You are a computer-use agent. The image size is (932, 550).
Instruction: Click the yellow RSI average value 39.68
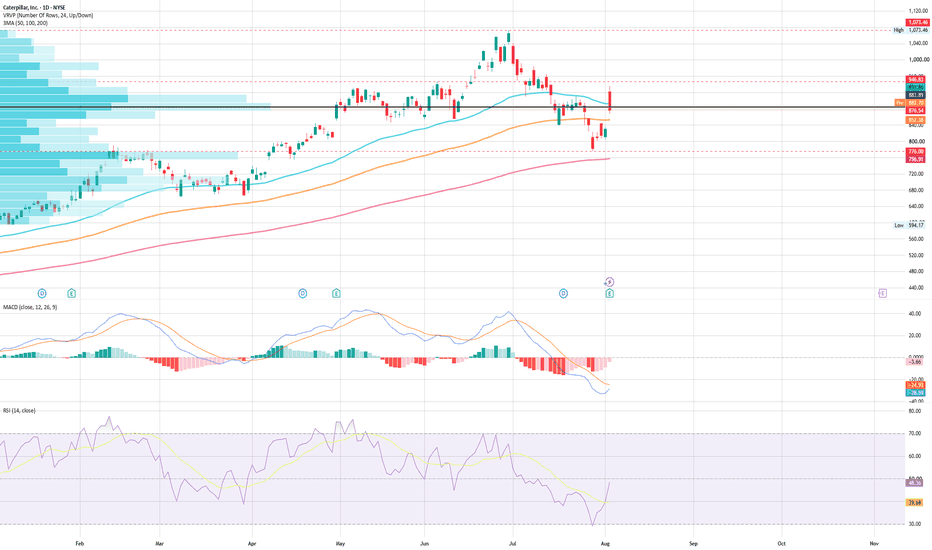(x=915, y=502)
